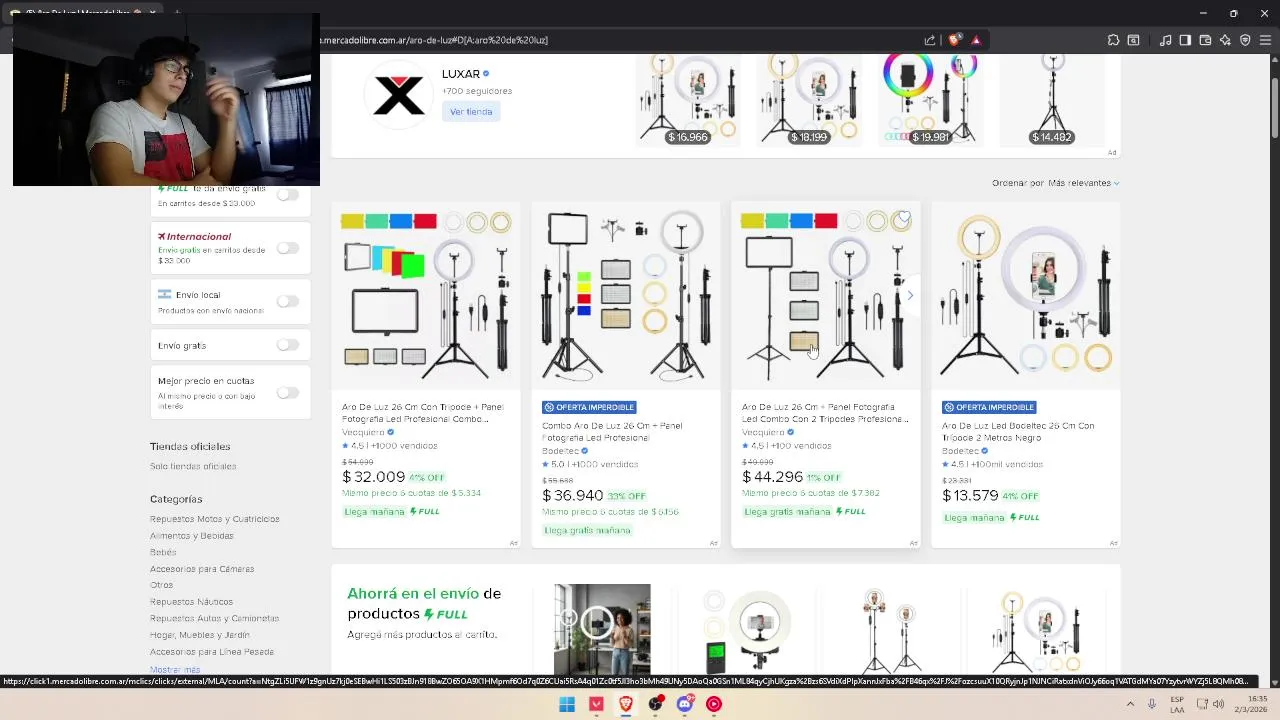Image resolution: width=1280 pixels, height=720 pixels.
Task: Open the ESP LAA language switcher
Action: (x=1177, y=704)
